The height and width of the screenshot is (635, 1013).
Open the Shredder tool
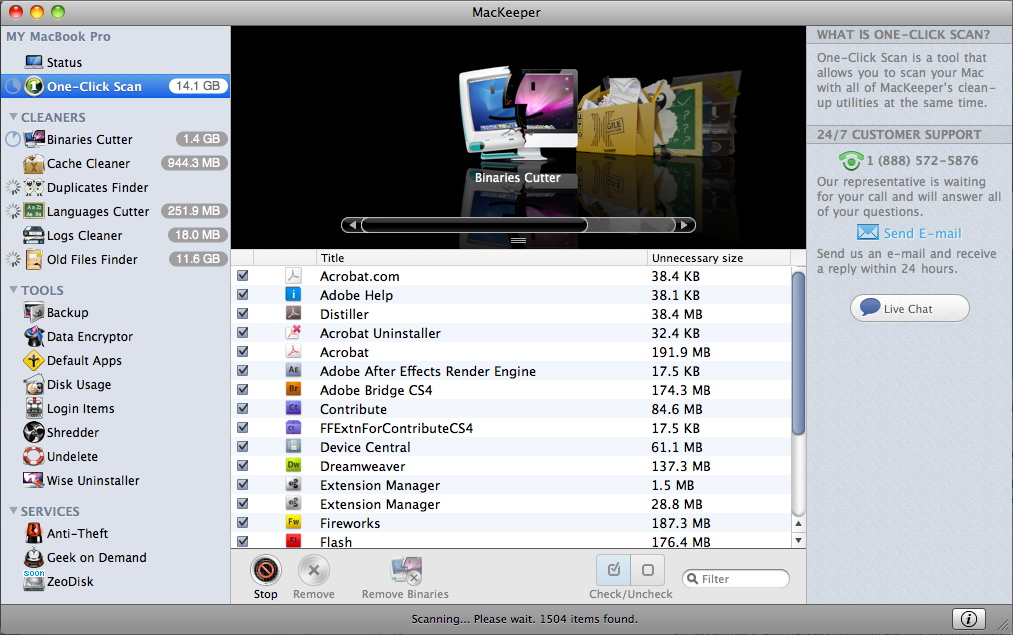click(x=72, y=433)
